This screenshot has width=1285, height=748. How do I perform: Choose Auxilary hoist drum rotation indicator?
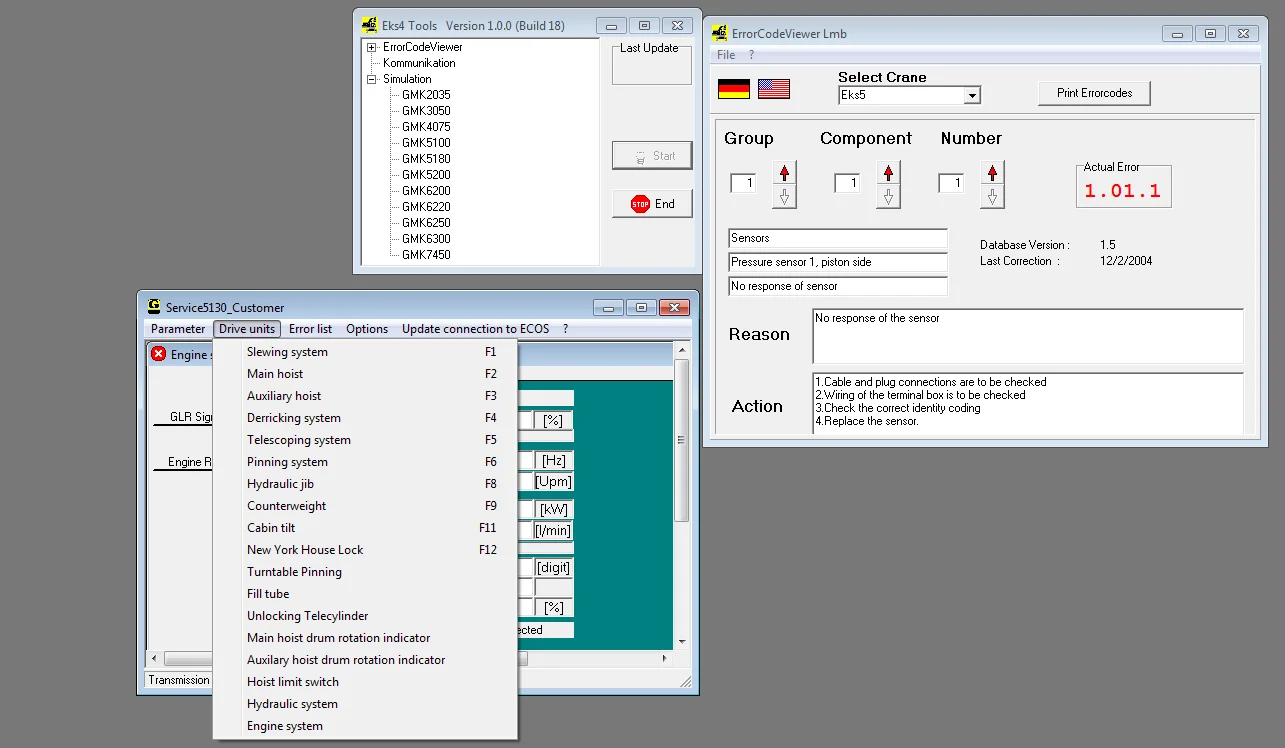pos(365,660)
